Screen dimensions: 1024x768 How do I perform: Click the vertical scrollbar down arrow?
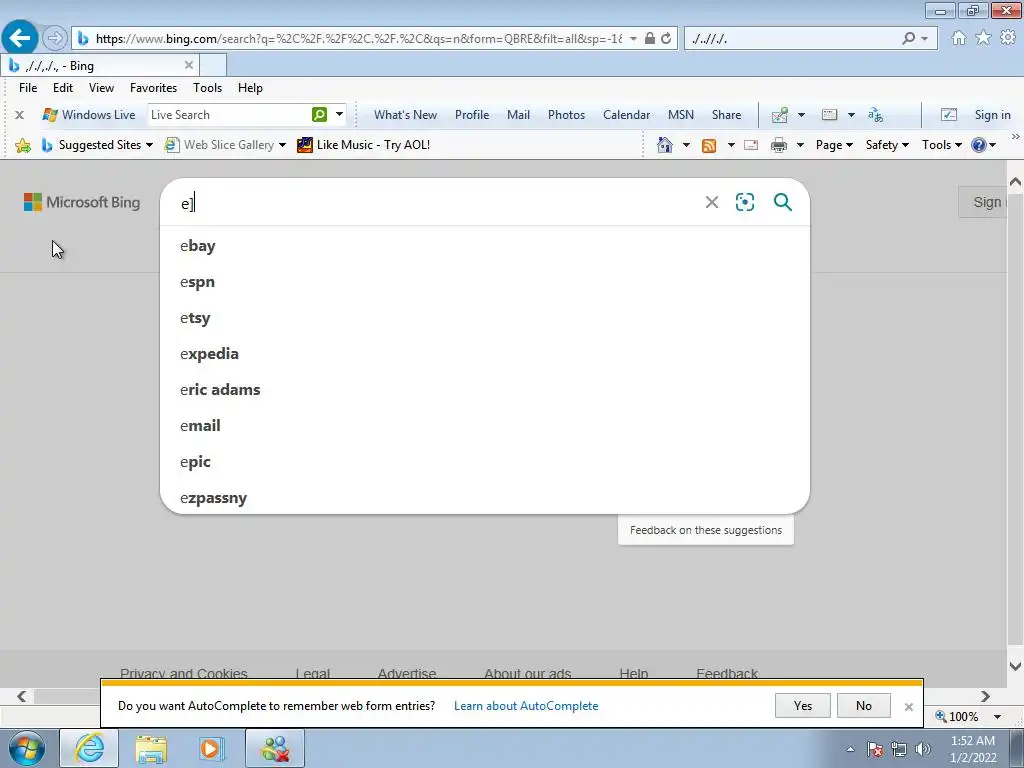[1015, 666]
